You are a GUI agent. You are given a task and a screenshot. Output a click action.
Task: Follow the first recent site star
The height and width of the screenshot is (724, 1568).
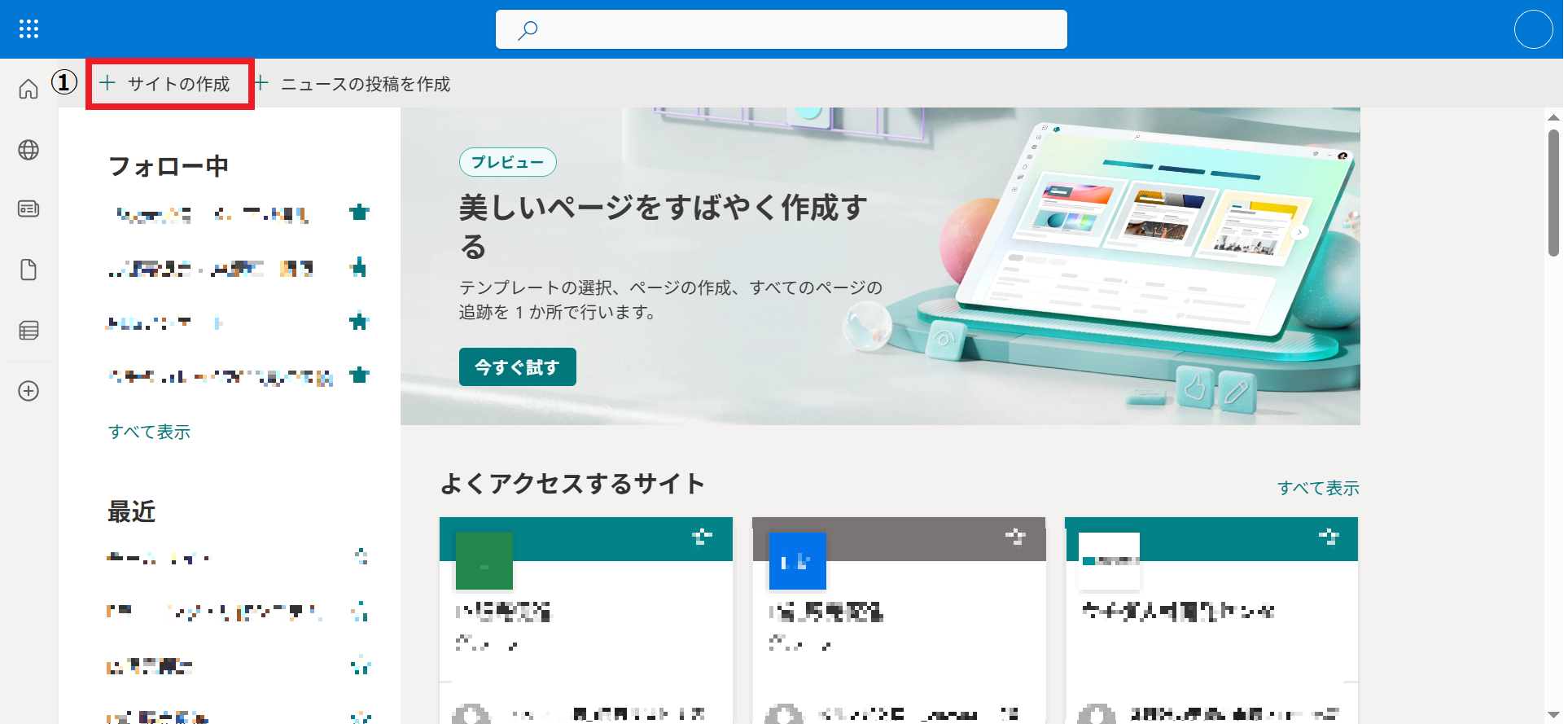[x=361, y=557]
